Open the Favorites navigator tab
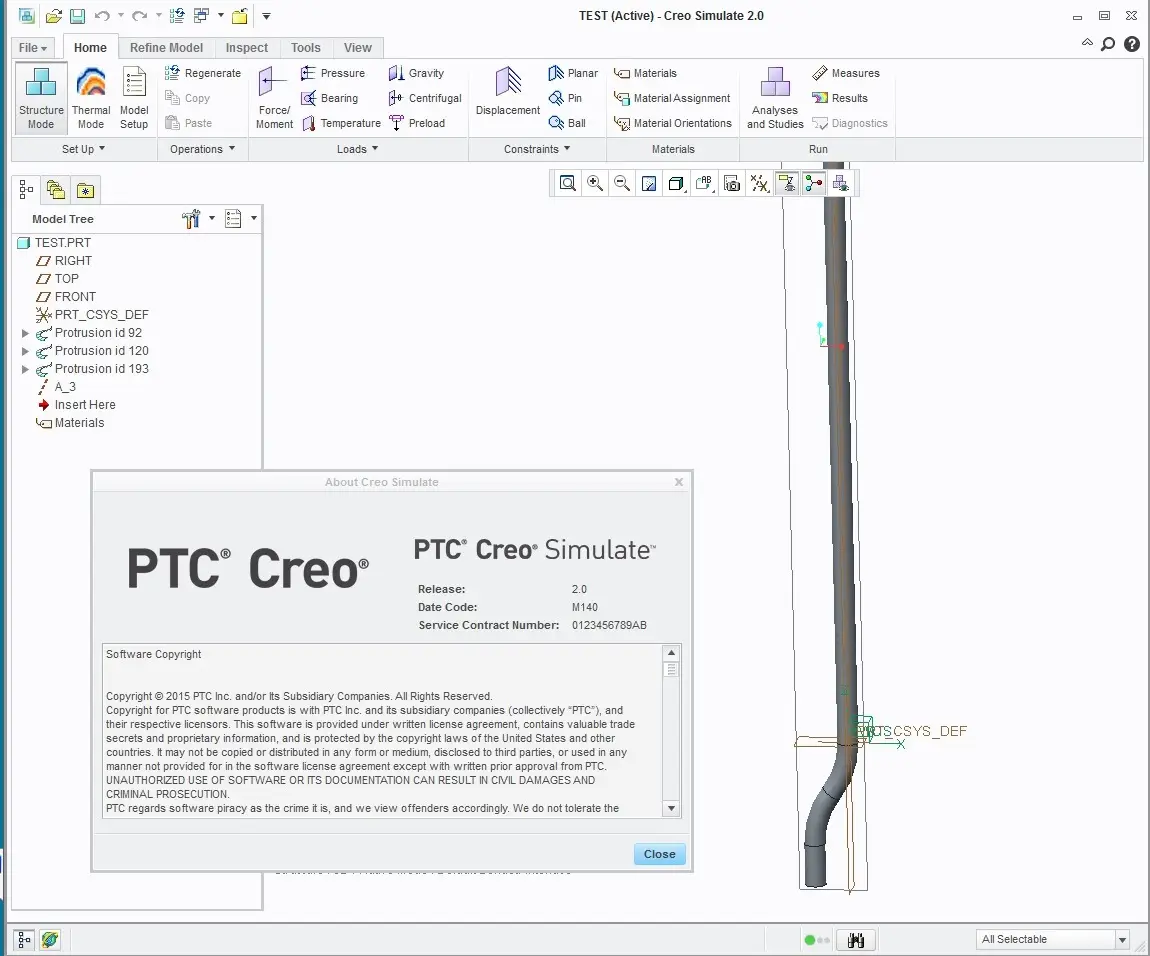This screenshot has width=1150, height=956. pyautogui.click(x=86, y=190)
